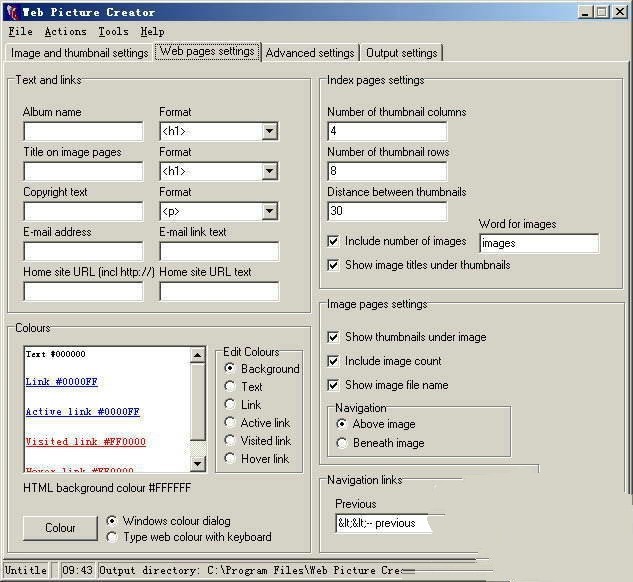Image resolution: width=633 pixels, height=582 pixels.
Task: Click the Home site URL text field
Action: point(219,291)
